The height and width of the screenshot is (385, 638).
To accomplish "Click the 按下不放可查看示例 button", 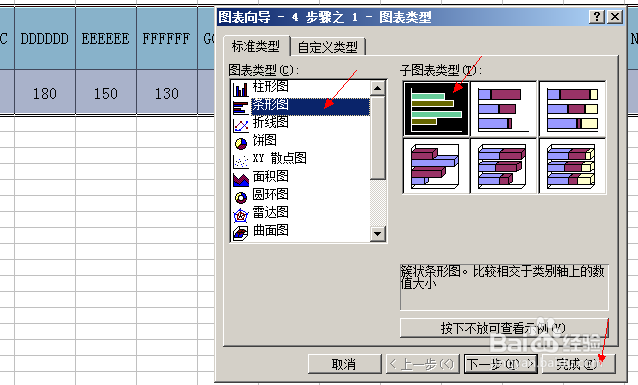I will click(504, 328).
